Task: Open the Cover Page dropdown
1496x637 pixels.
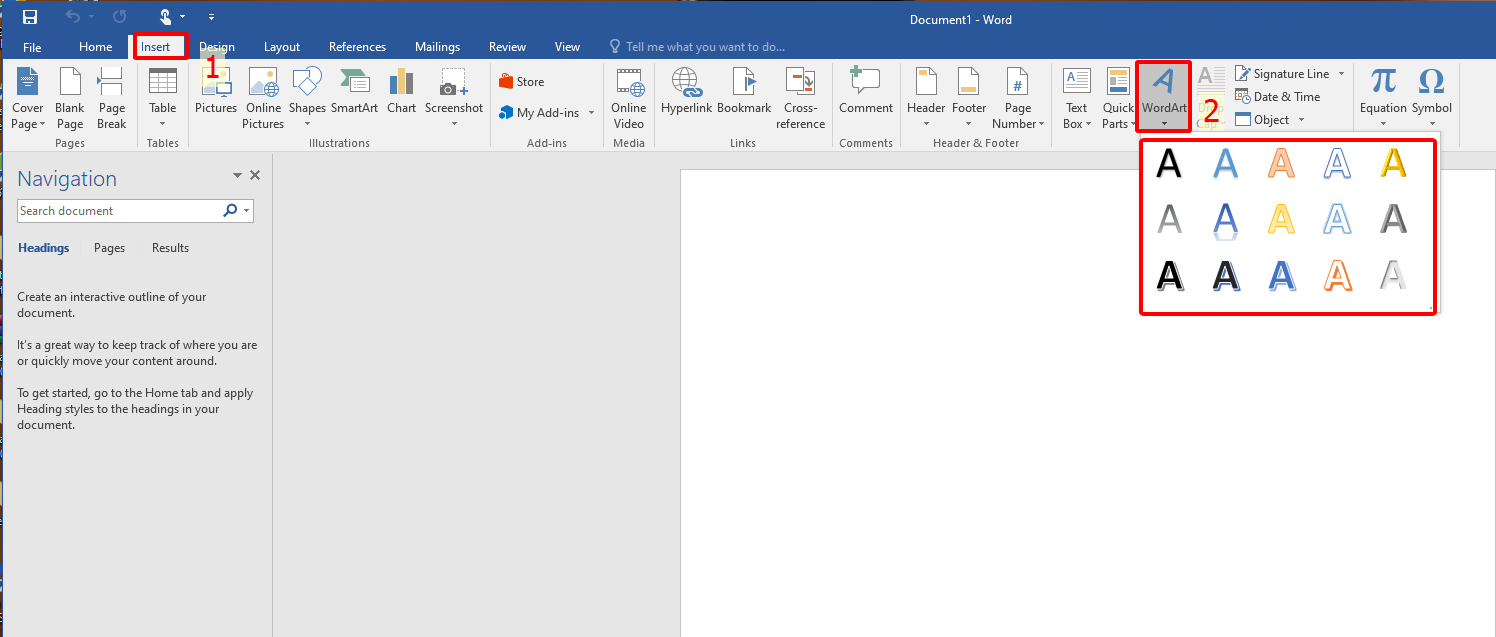Action: click(28, 99)
